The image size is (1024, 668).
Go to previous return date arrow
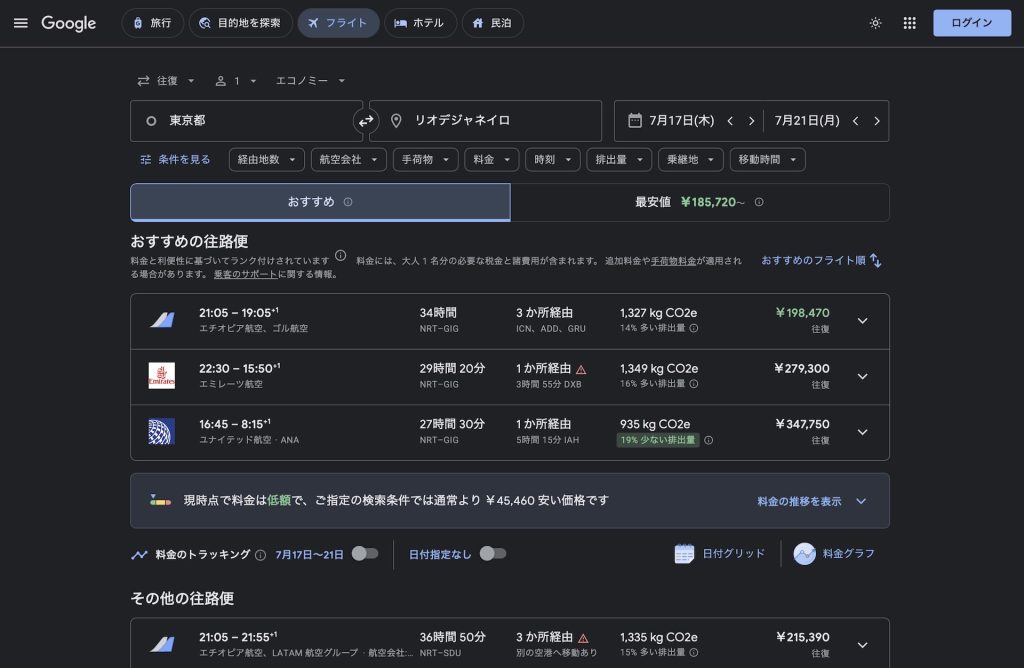point(855,121)
